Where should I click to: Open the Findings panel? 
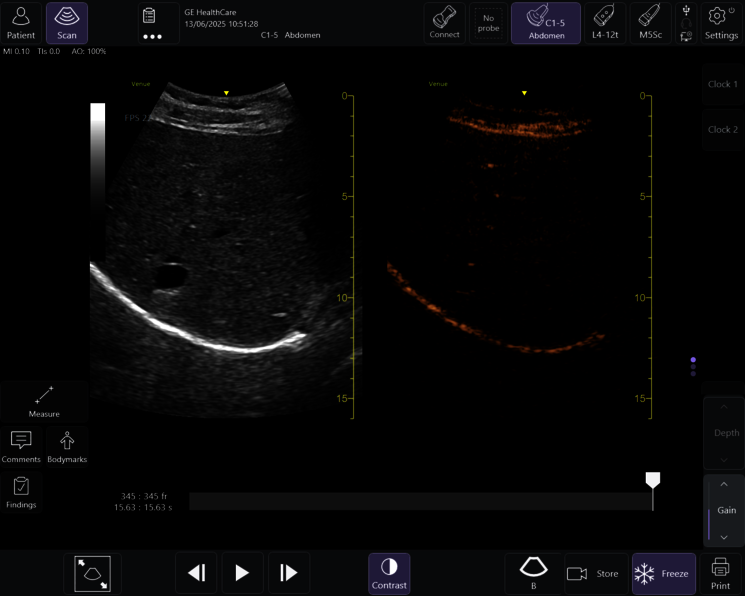[21, 492]
